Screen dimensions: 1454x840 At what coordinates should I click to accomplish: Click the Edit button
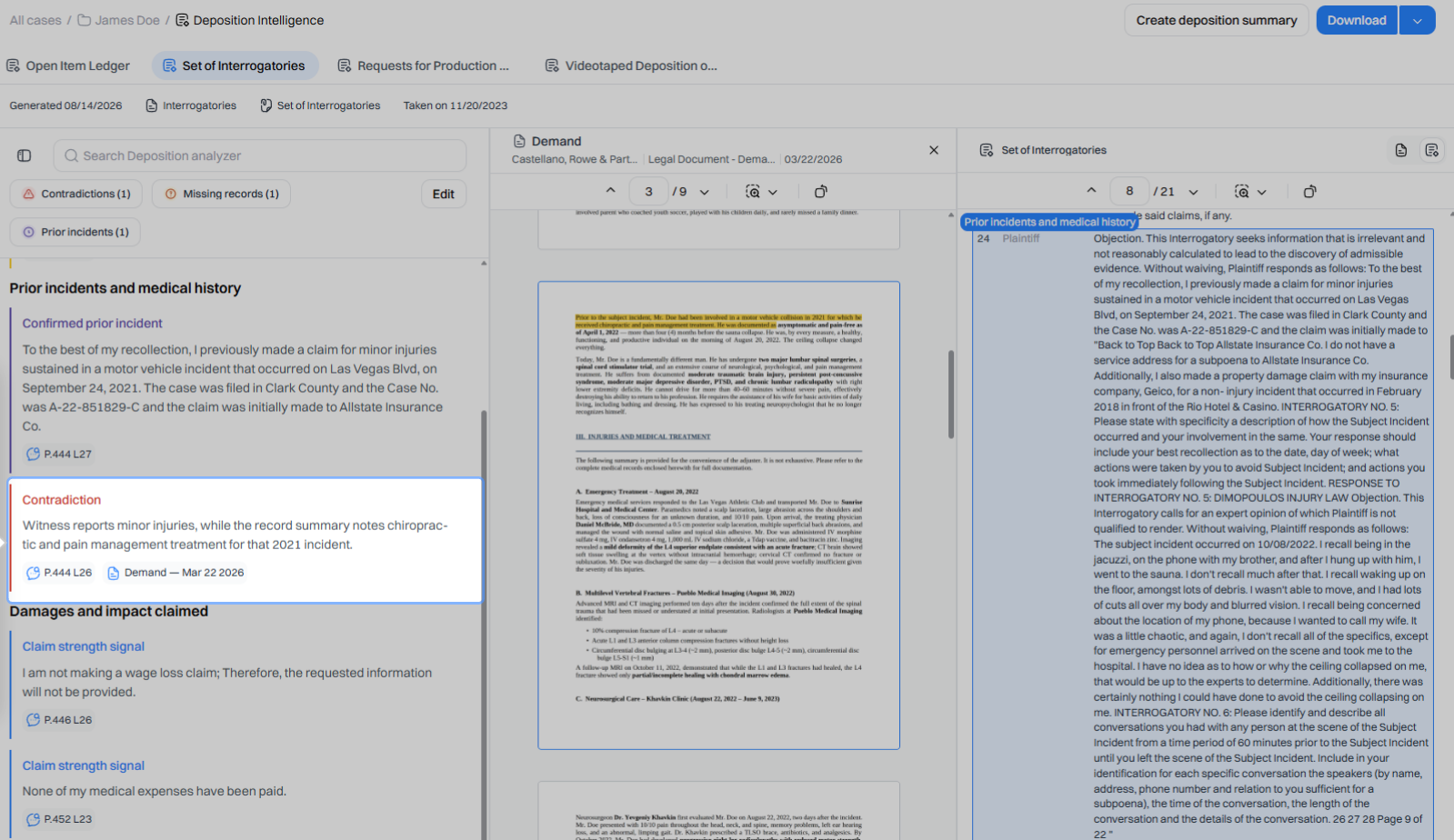444,194
